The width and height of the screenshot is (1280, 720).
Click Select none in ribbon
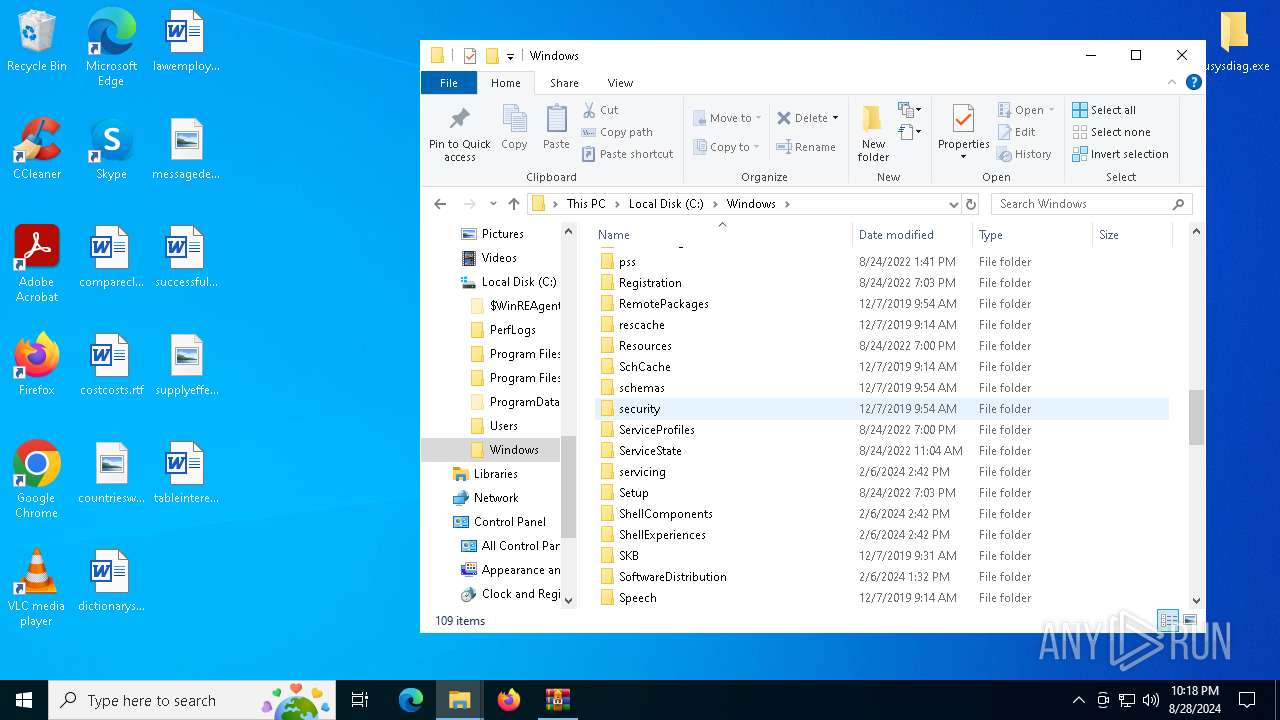point(1111,132)
